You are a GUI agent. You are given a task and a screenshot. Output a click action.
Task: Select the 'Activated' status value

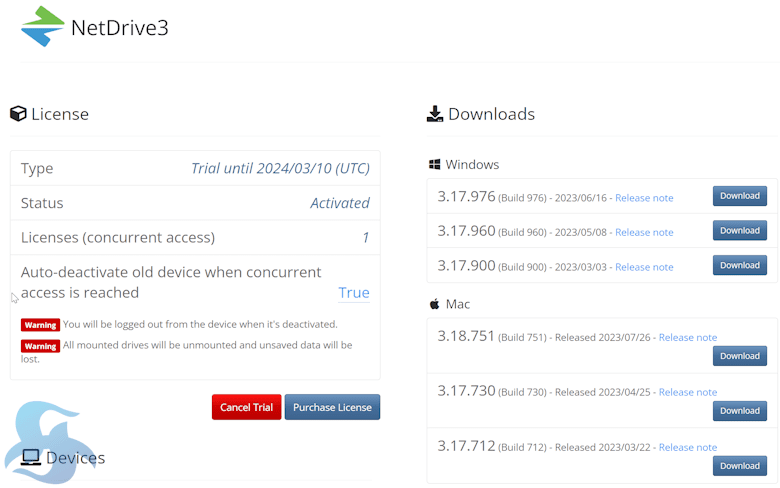coord(340,203)
